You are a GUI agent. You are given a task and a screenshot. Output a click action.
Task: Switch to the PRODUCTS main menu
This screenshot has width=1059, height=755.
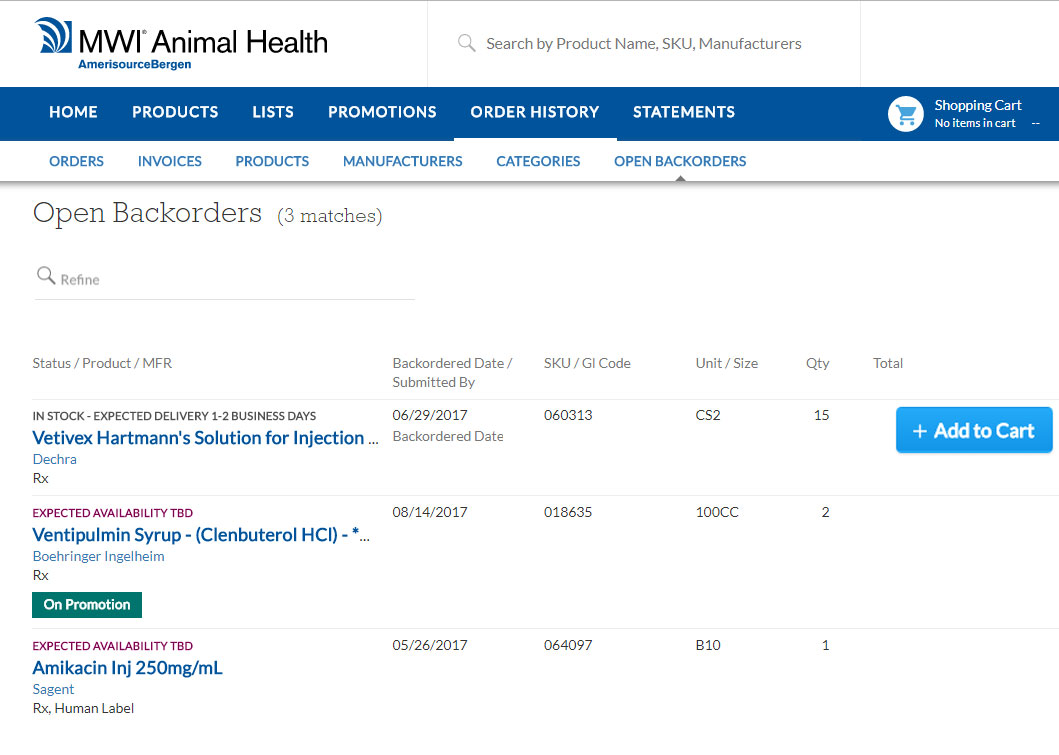[175, 113]
